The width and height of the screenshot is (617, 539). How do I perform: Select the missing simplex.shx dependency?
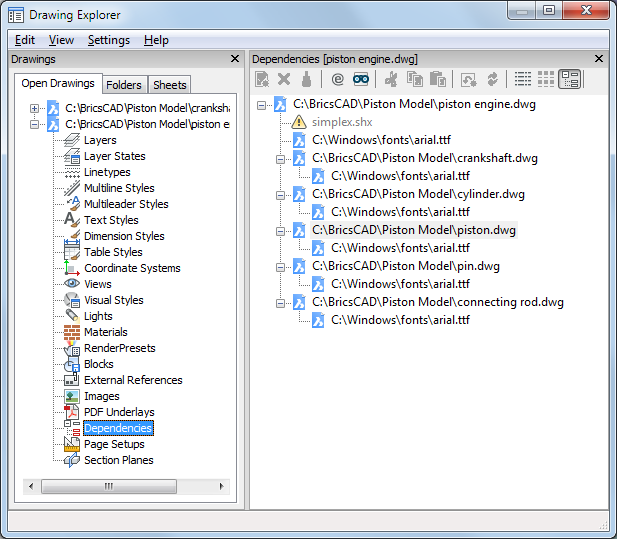click(x=342, y=122)
